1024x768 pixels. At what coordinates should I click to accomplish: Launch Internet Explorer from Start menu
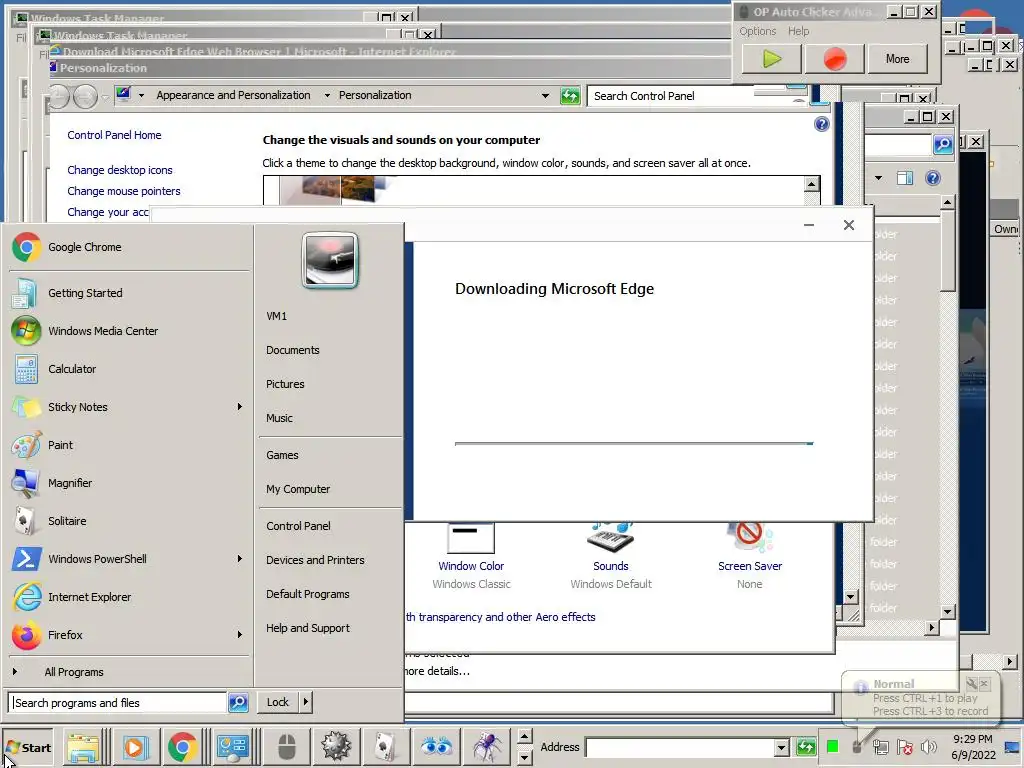tap(129, 596)
